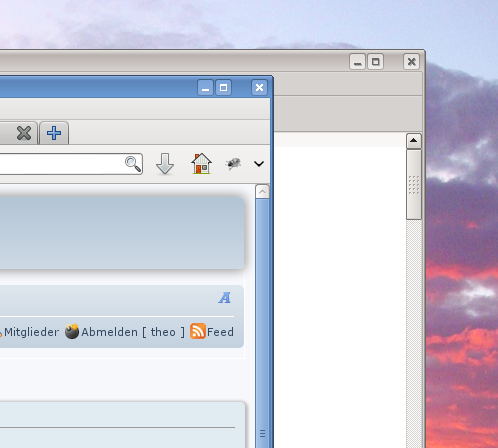Log out via the Abmelden link
Viewport: 498px width, 448px height.
coord(109,332)
